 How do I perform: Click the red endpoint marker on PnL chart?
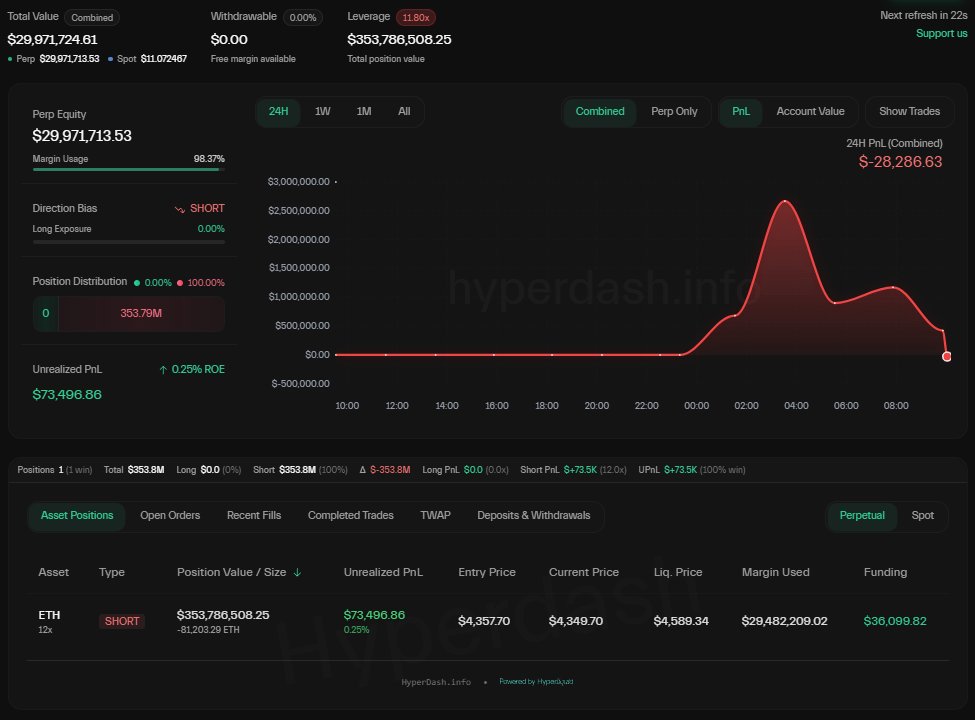coord(946,356)
